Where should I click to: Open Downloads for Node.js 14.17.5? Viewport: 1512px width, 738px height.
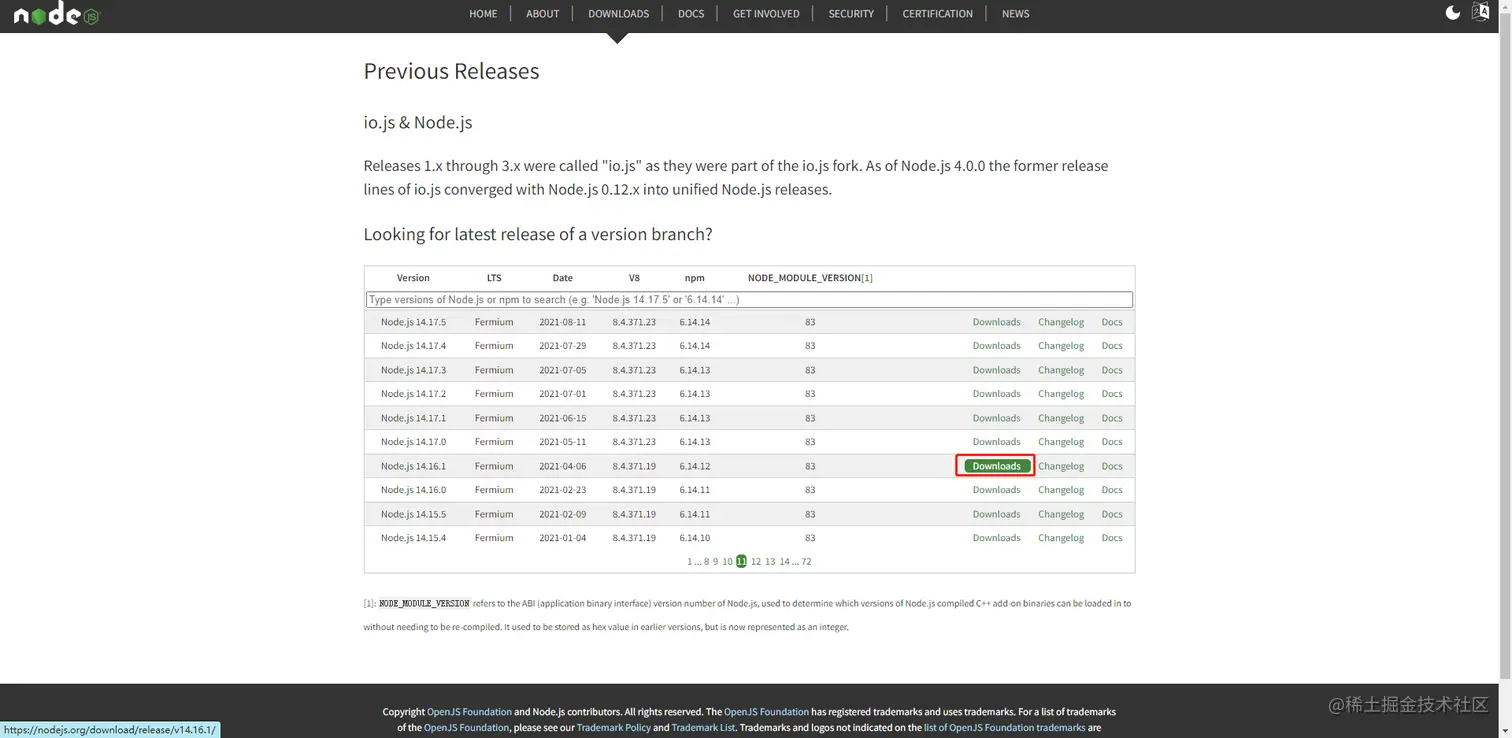point(997,322)
